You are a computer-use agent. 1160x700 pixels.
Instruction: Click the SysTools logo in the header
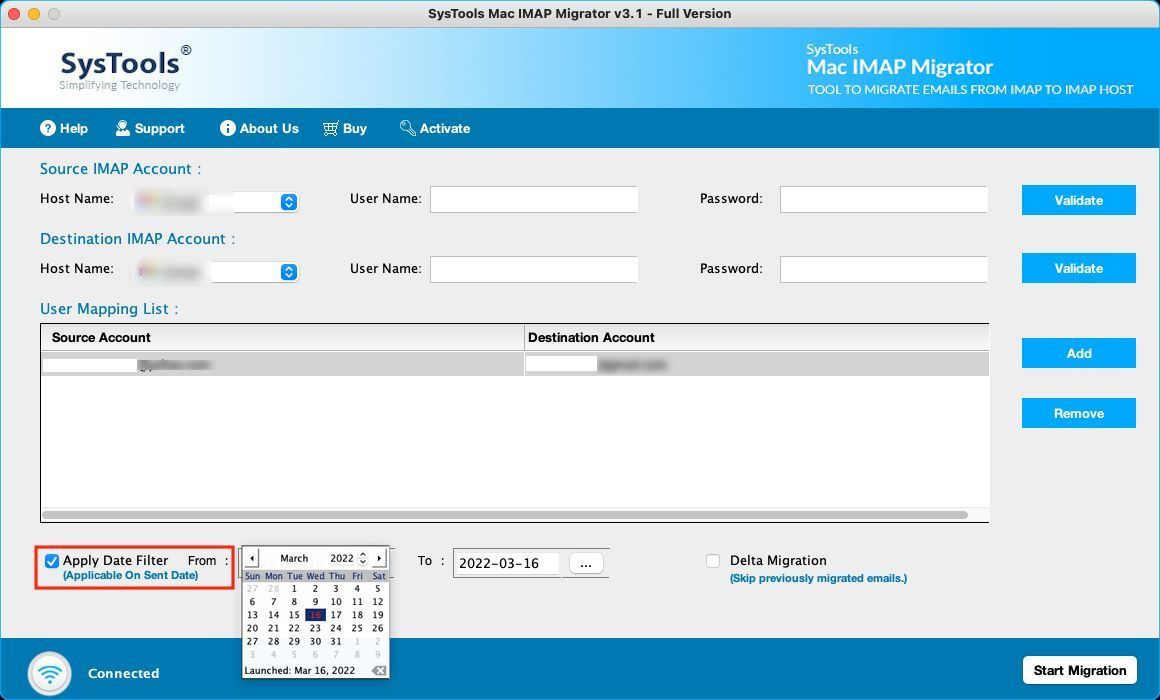tap(124, 68)
